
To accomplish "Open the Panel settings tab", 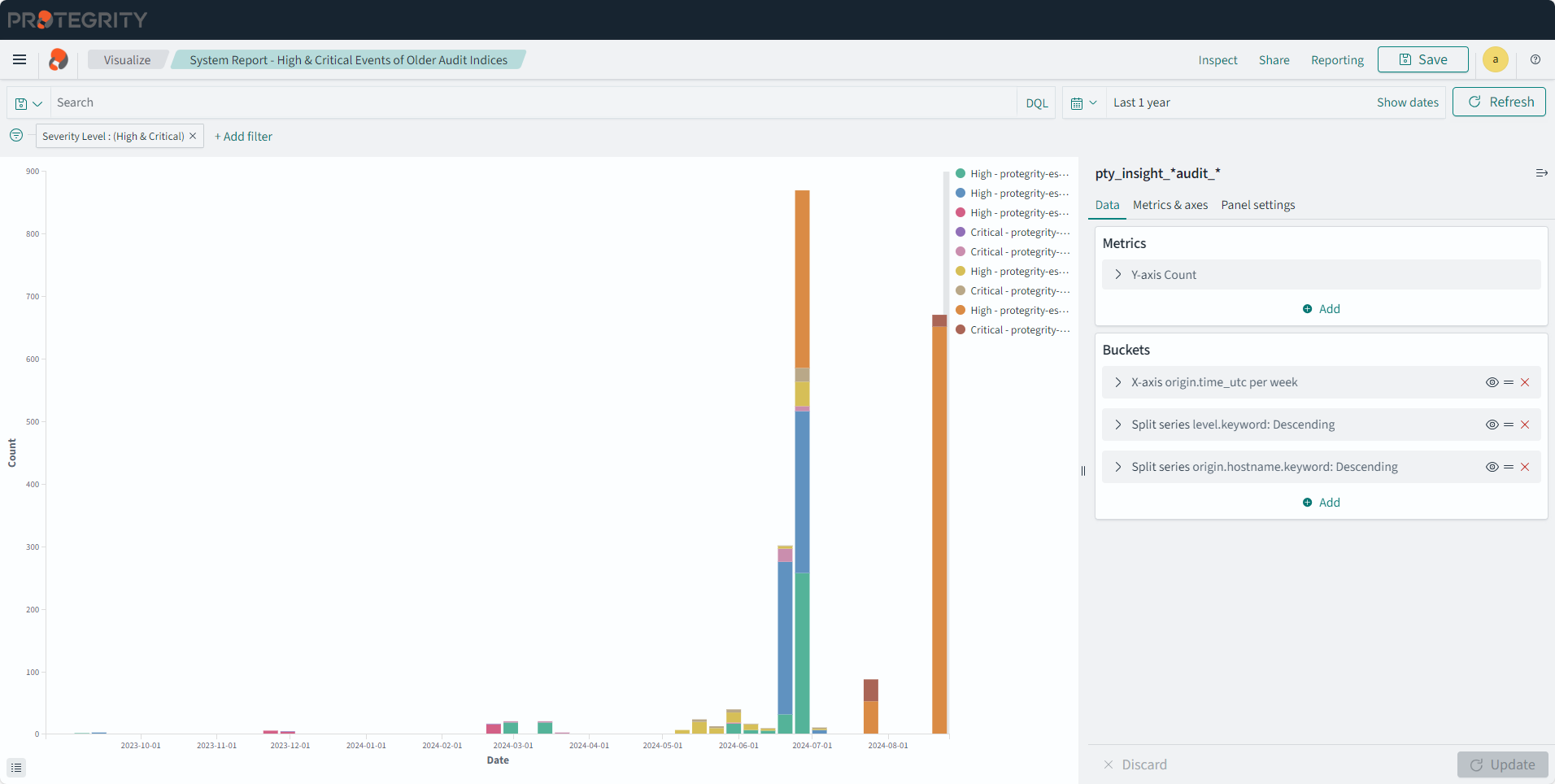I will tap(1257, 205).
